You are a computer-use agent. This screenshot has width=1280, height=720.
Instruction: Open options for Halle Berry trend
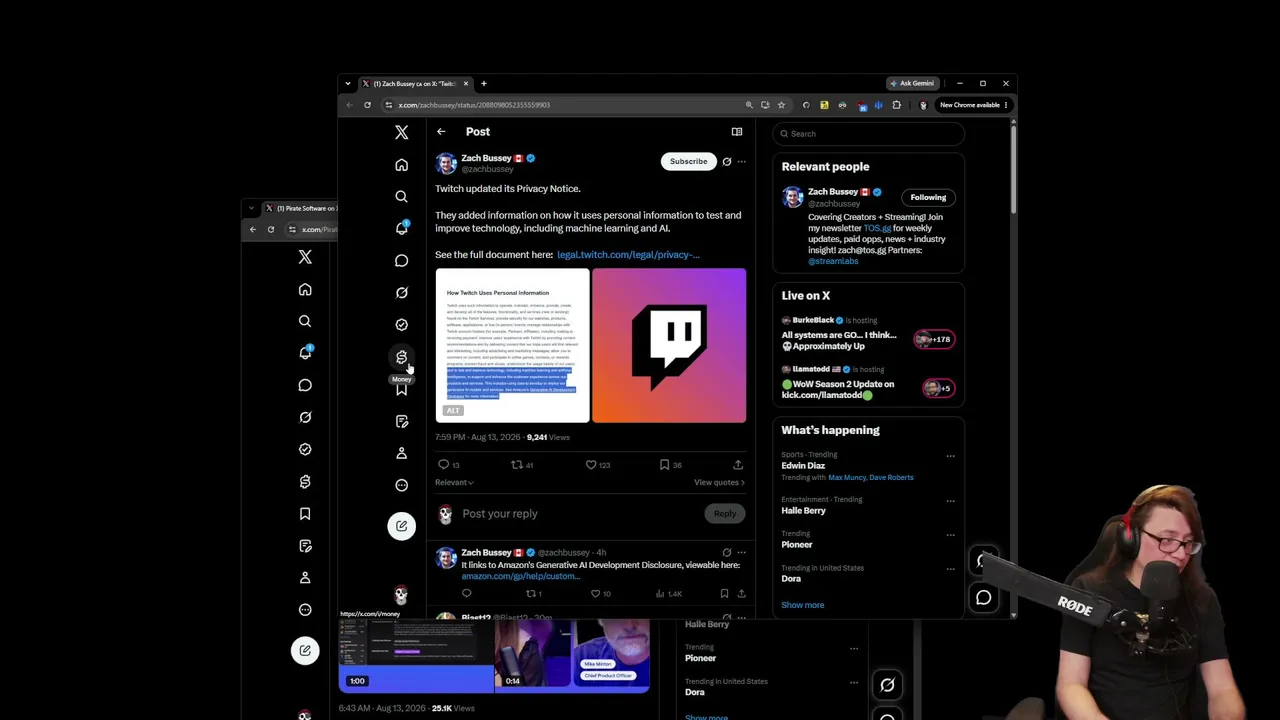pos(950,500)
